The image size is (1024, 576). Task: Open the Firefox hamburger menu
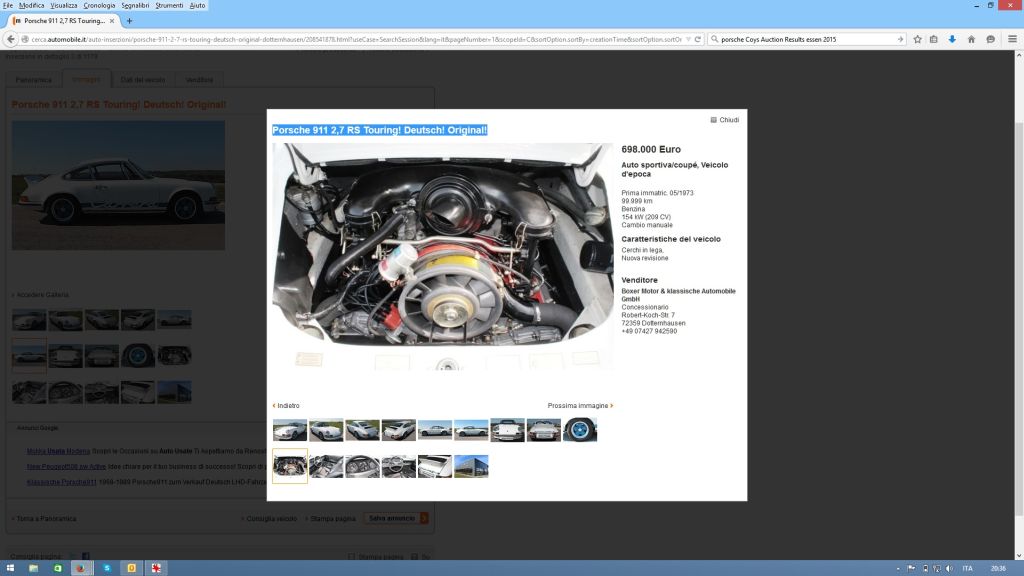1012,39
